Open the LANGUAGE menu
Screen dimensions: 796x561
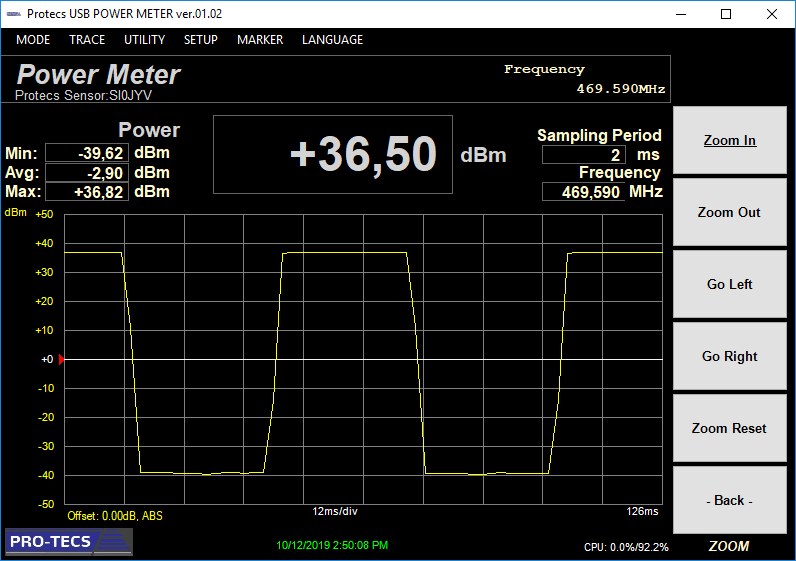(x=332, y=40)
